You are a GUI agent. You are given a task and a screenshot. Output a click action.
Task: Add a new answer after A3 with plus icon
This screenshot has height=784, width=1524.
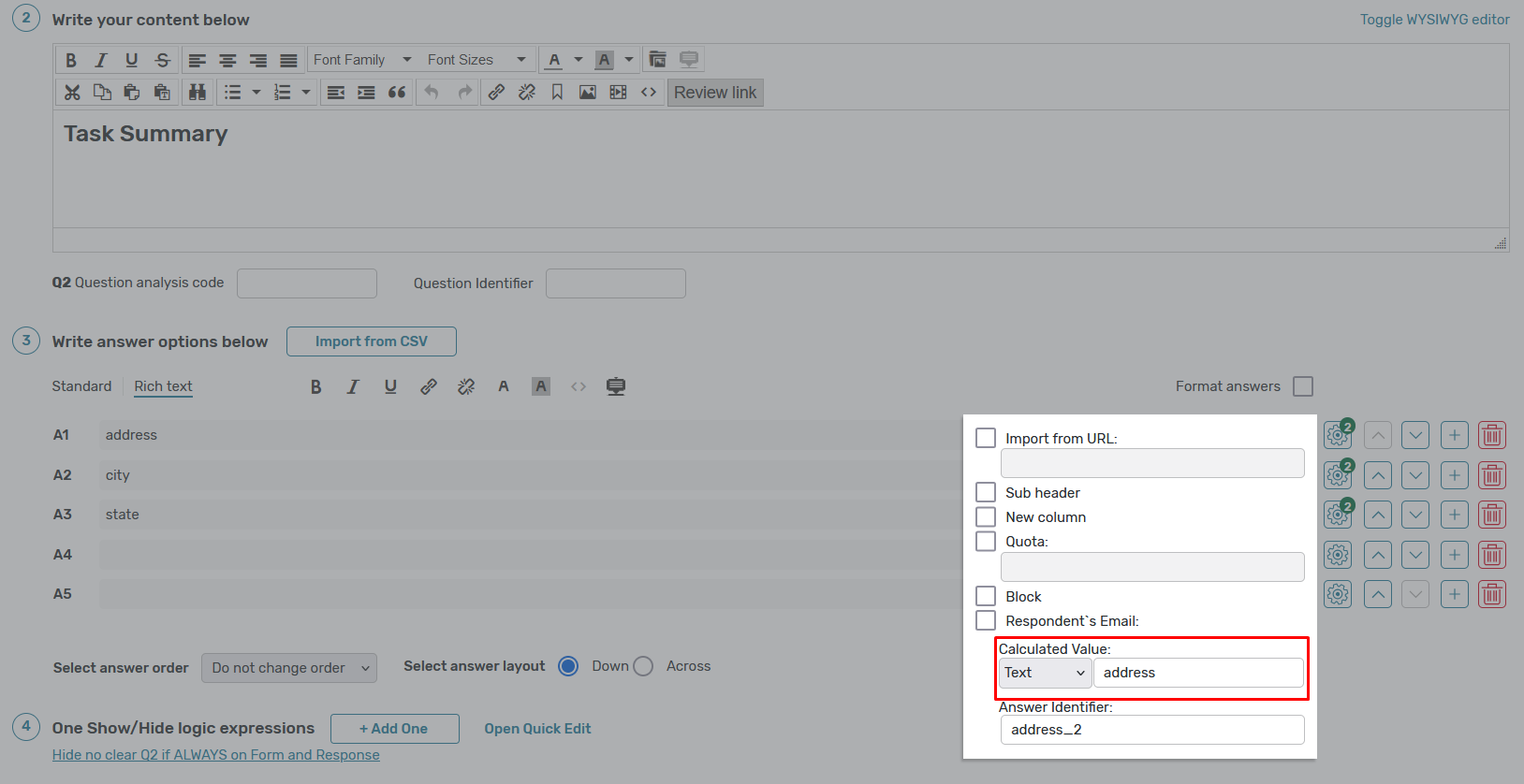1454,515
